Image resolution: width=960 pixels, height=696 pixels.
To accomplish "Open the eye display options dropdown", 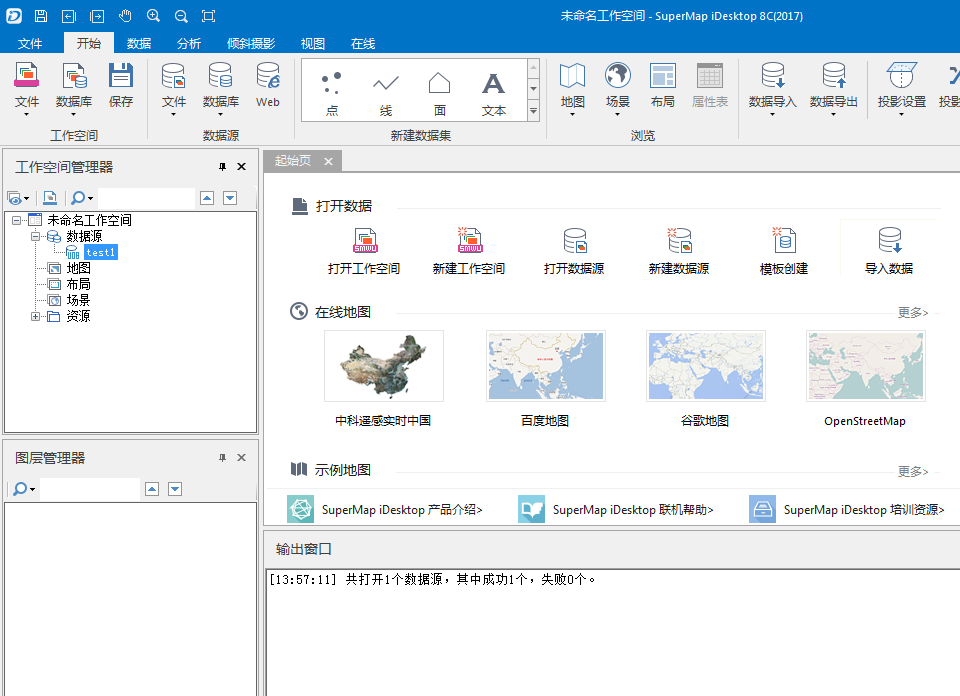I will (18, 198).
